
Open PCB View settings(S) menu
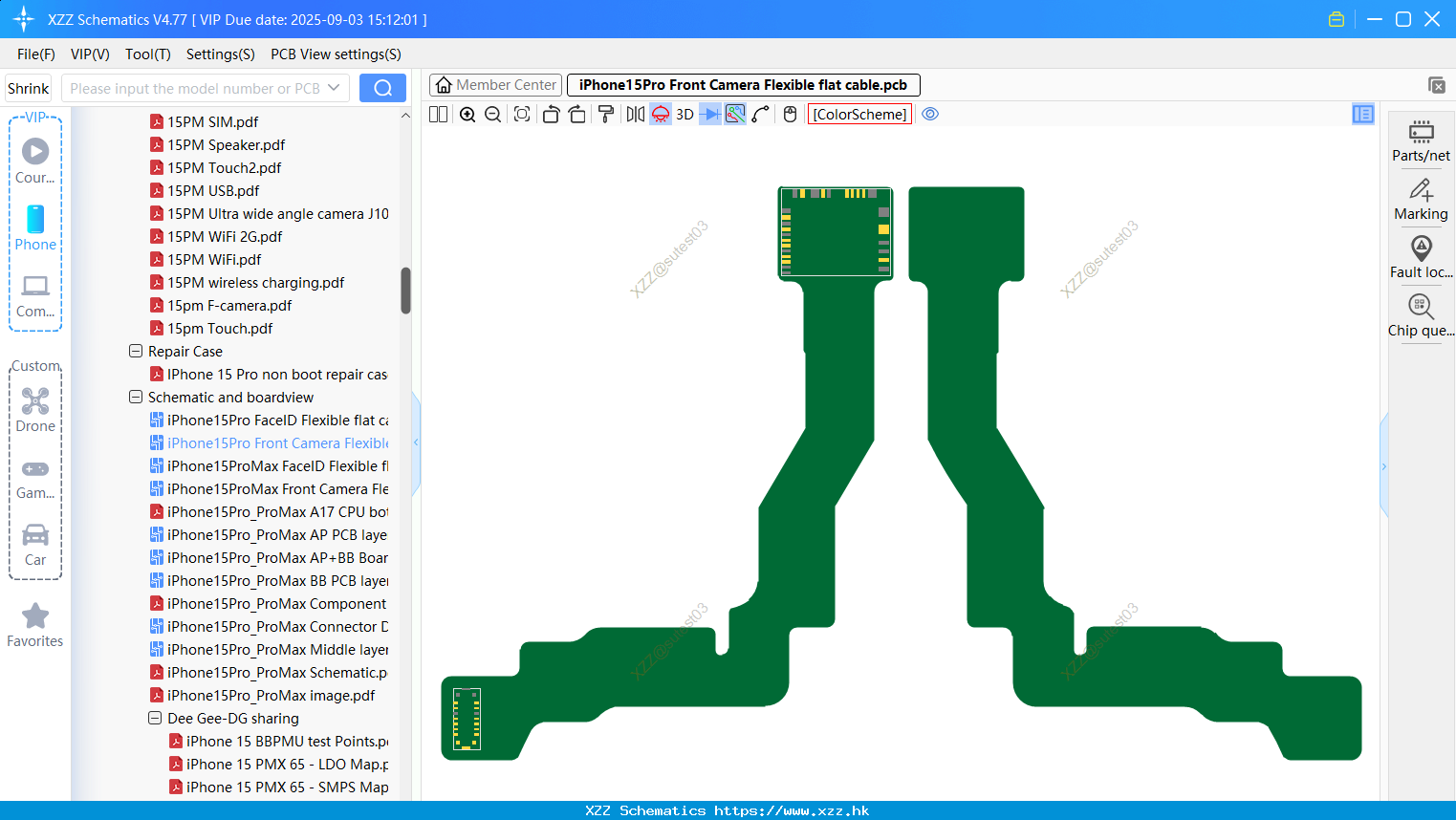[336, 54]
